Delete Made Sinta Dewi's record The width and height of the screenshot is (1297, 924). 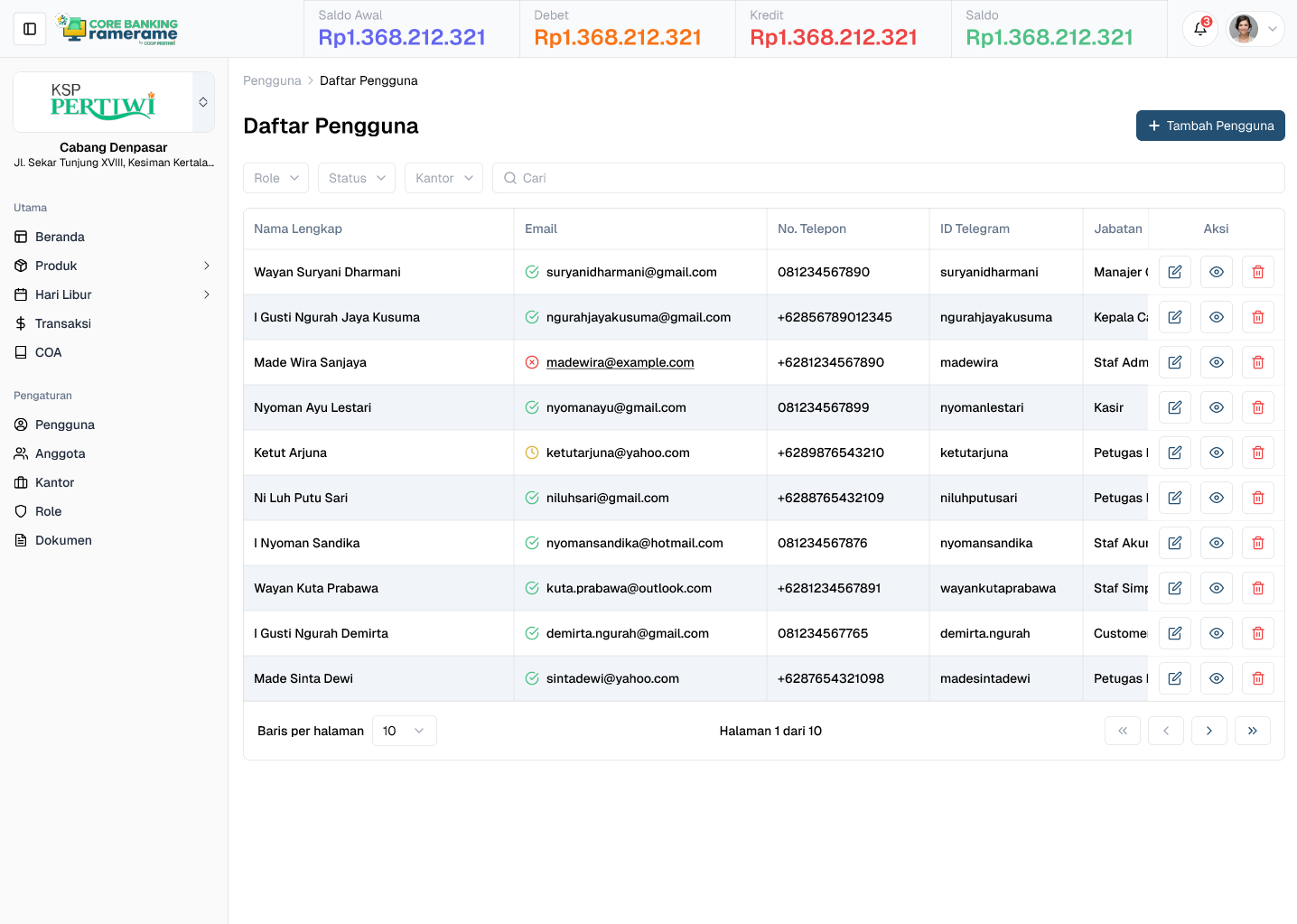[1257, 678]
